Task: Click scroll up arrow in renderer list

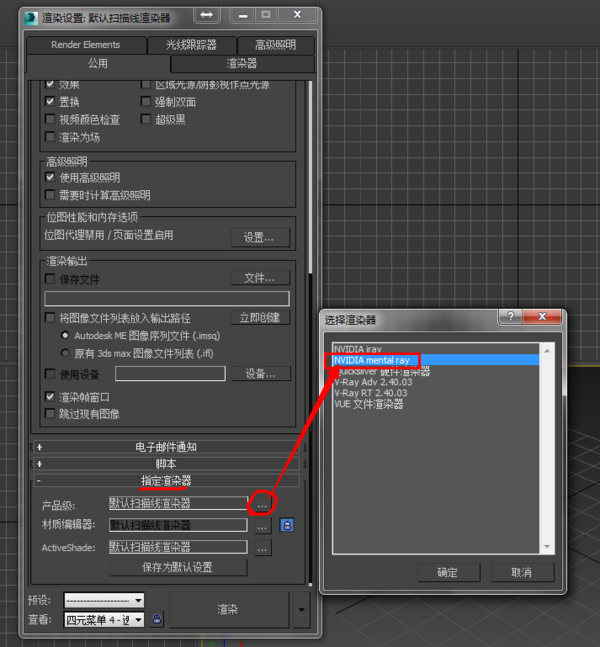Action: (x=547, y=351)
